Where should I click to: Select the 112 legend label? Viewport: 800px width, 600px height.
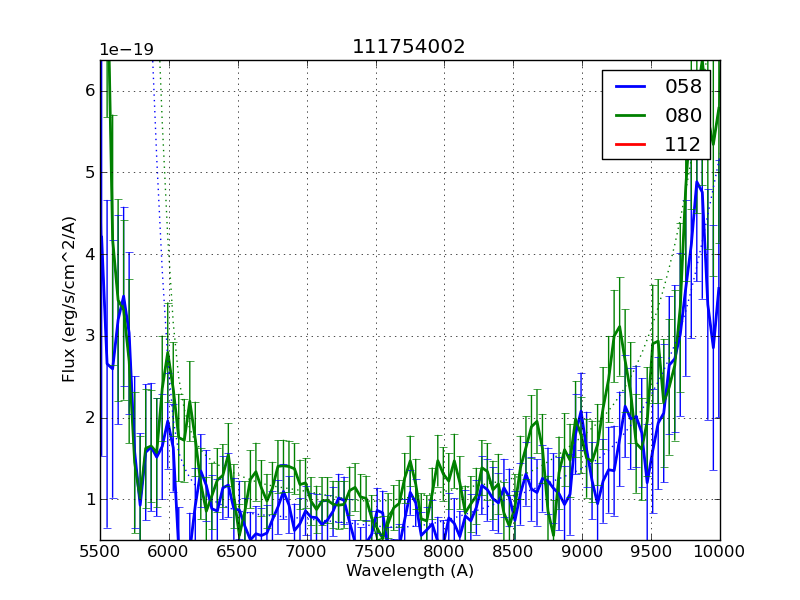point(683,144)
